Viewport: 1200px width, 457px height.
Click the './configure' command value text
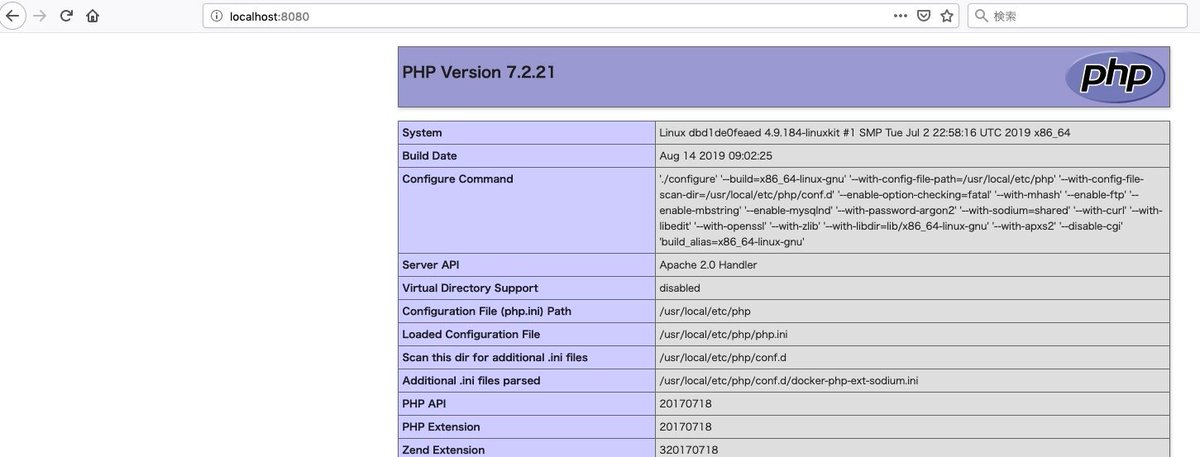(910, 210)
